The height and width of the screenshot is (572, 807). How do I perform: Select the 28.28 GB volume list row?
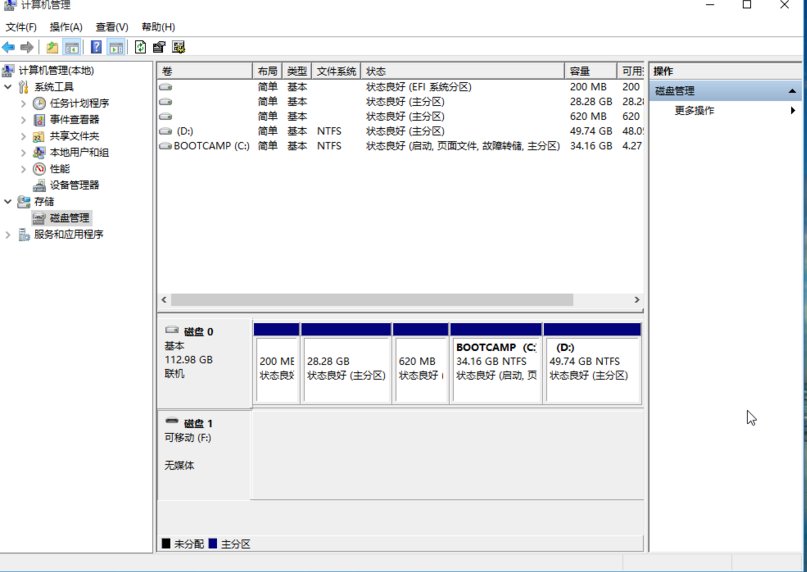coord(400,102)
